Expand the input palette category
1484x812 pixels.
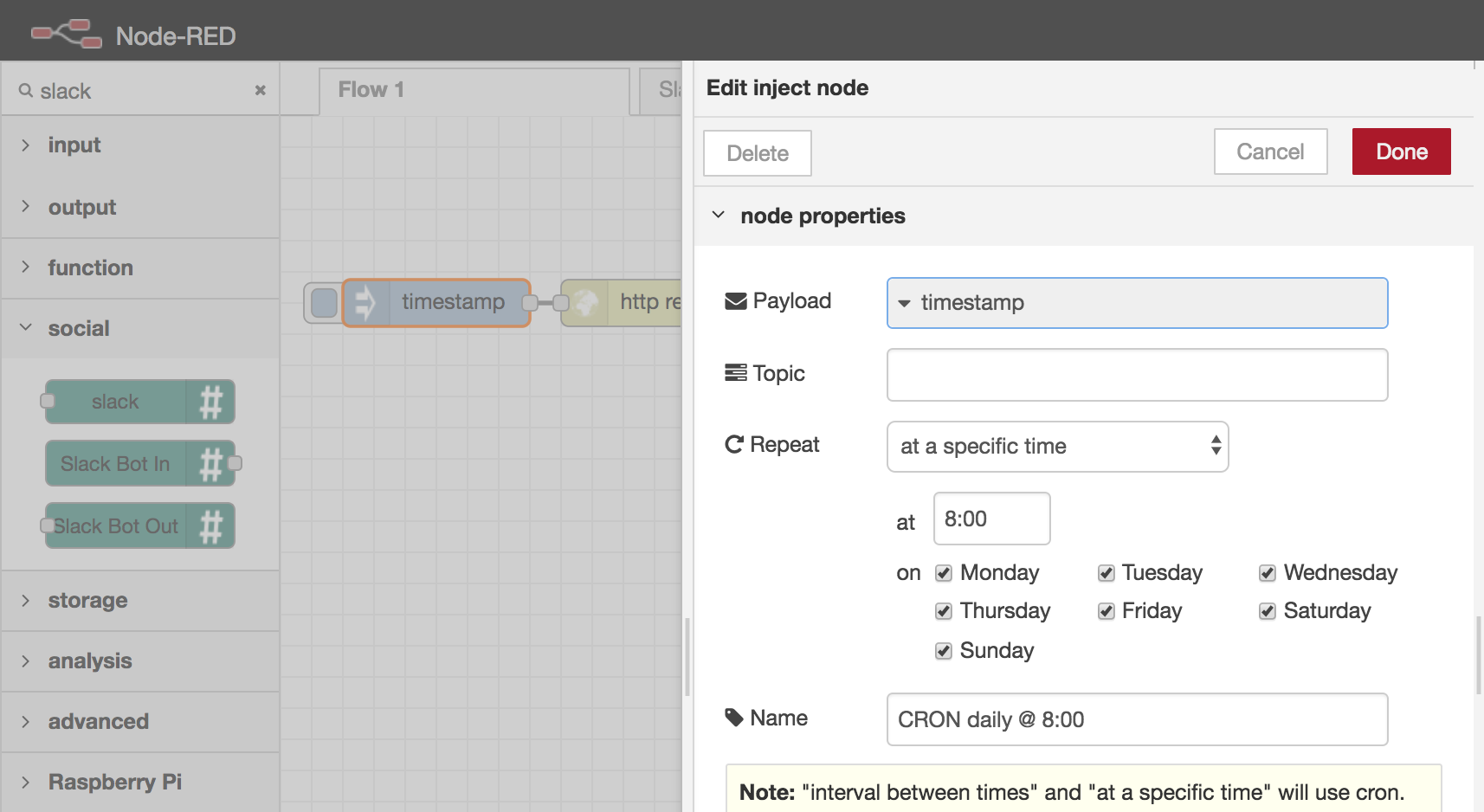pyautogui.click(x=140, y=145)
